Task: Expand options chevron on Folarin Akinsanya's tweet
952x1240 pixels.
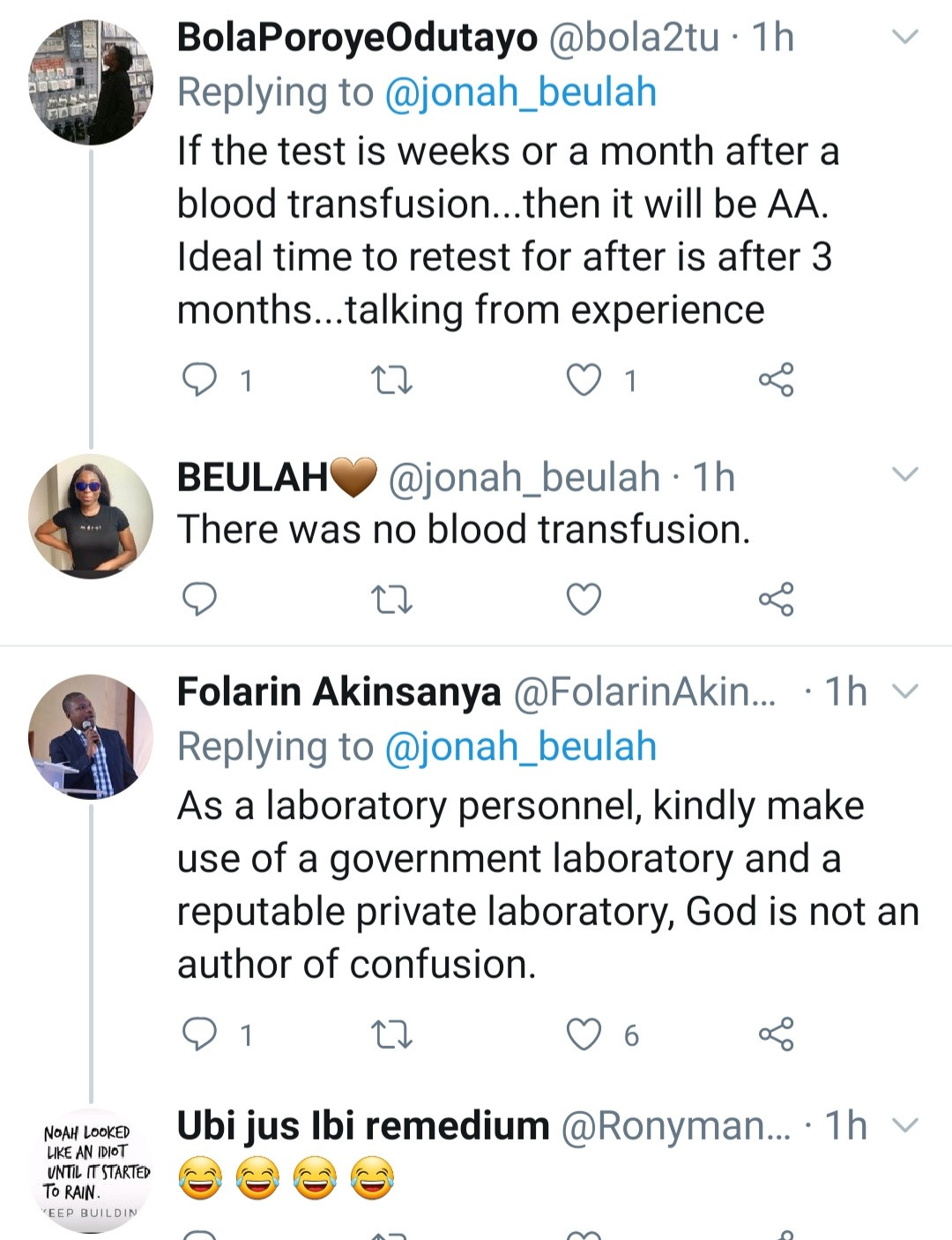Action: (x=905, y=691)
